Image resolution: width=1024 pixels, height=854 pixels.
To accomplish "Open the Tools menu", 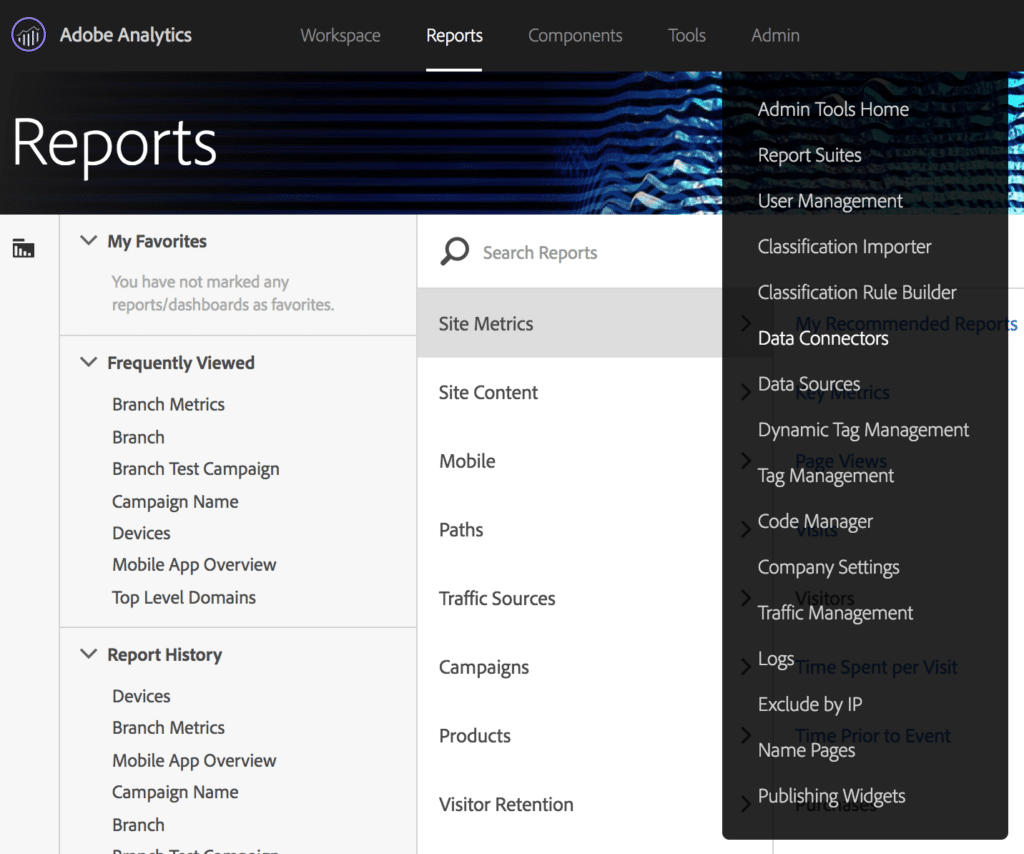I will click(x=686, y=35).
